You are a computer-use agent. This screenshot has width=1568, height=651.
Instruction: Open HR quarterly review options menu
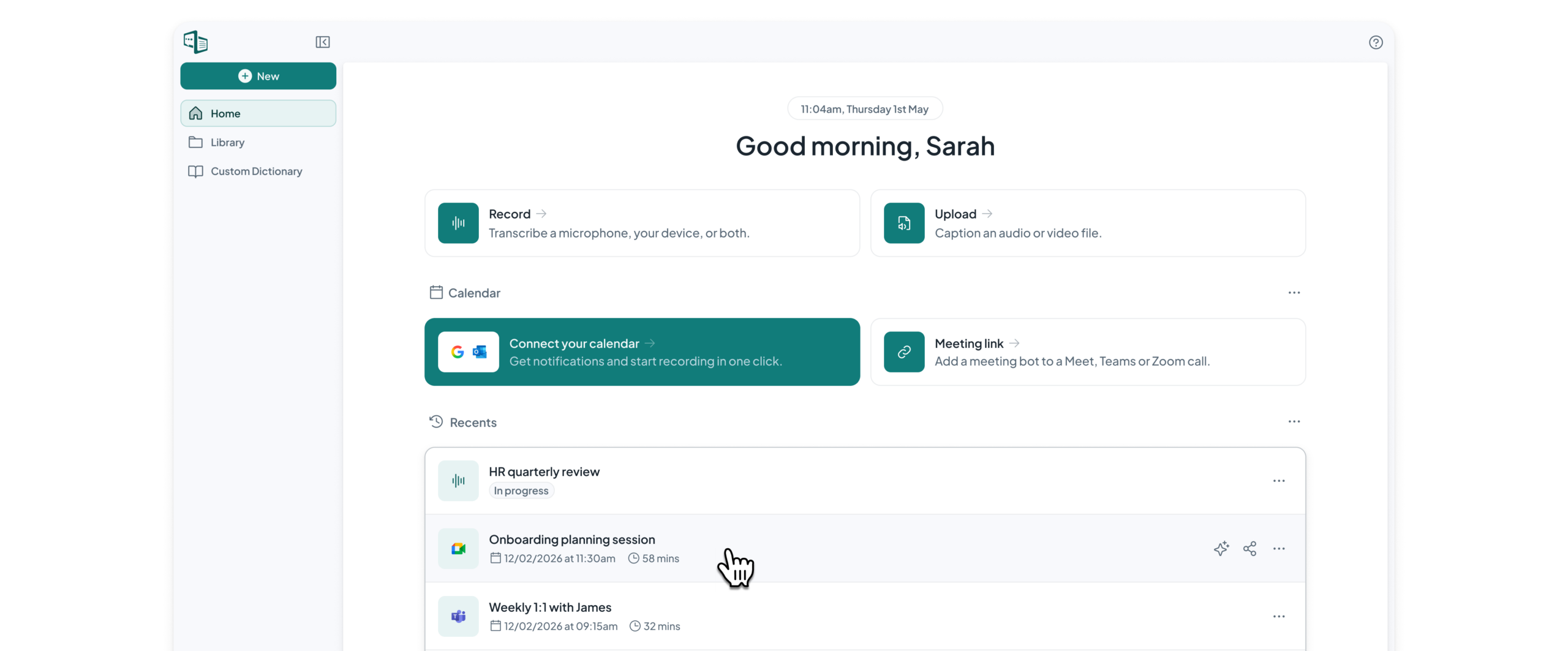[x=1279, y=481]
